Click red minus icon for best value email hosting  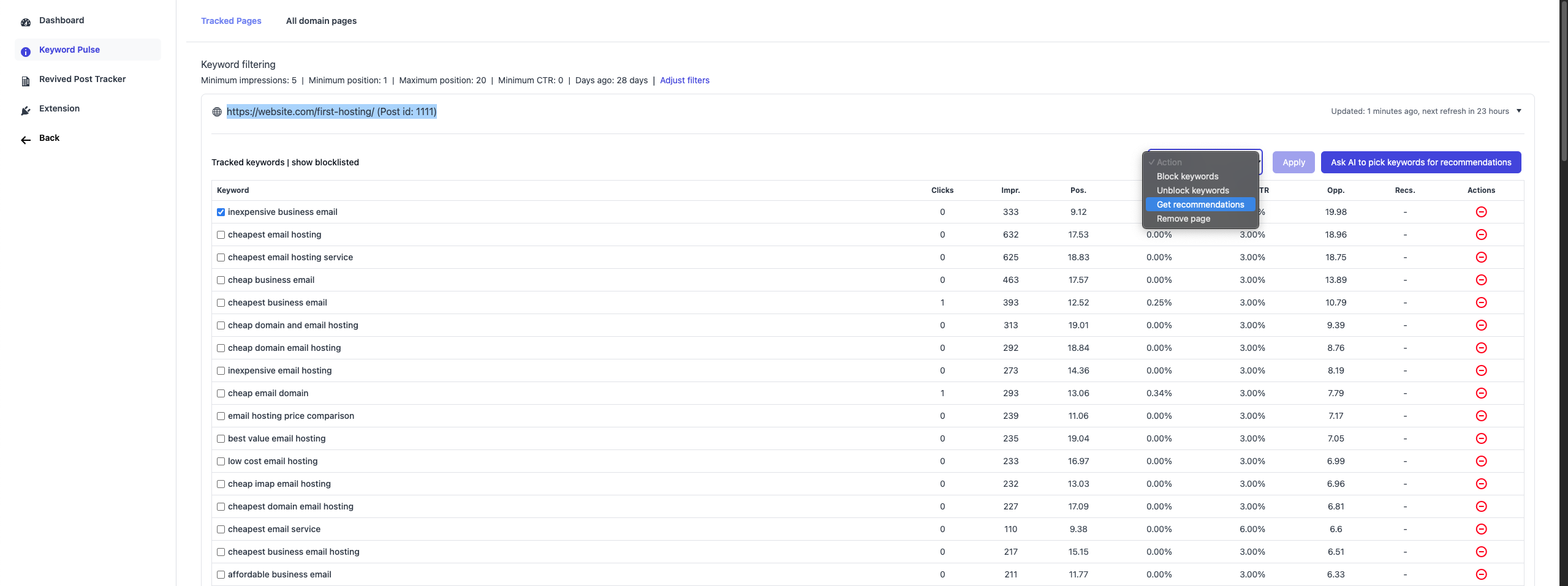click(1482, 438)
